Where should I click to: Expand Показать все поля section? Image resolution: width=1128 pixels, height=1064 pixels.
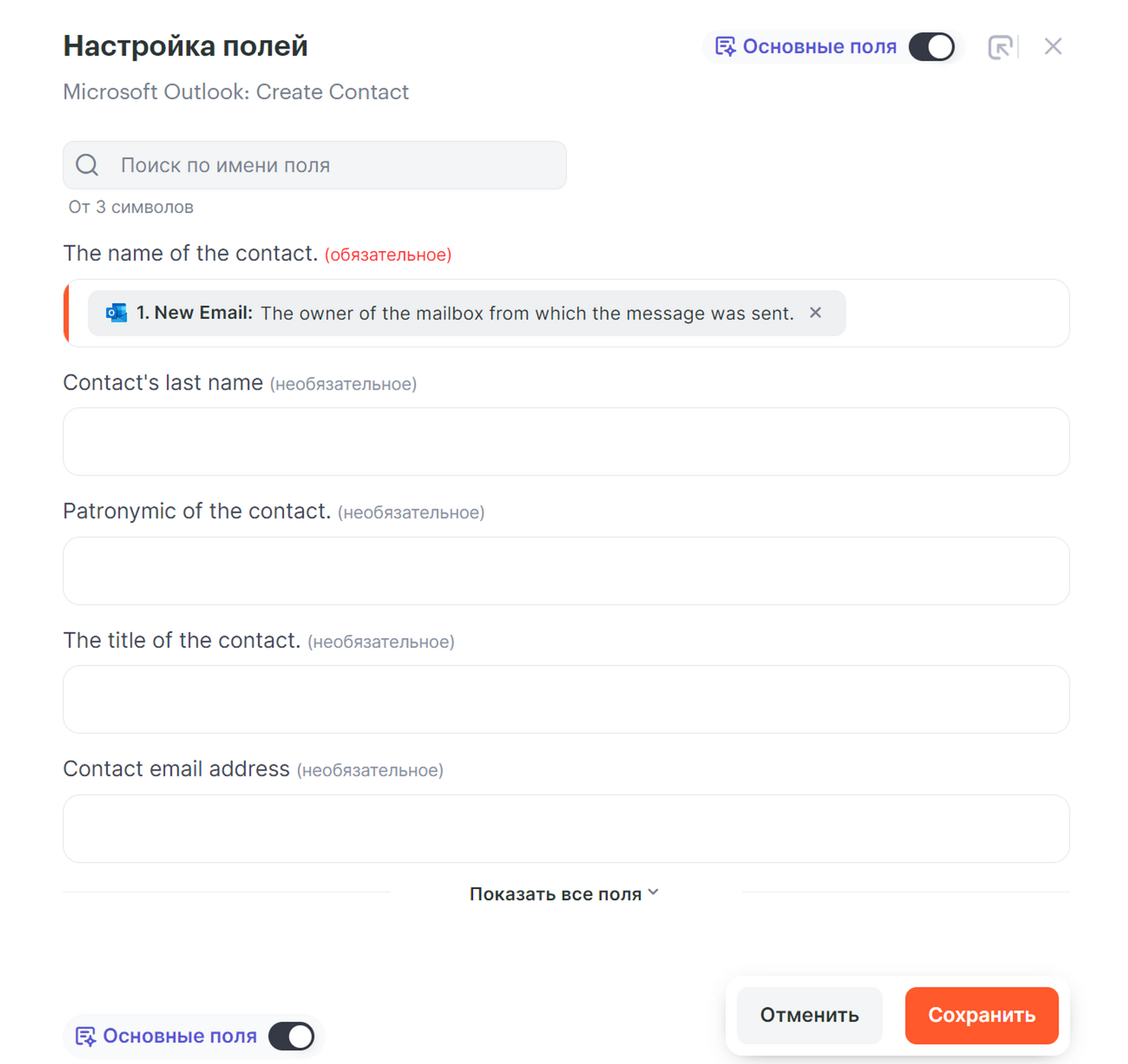(556, 894)
